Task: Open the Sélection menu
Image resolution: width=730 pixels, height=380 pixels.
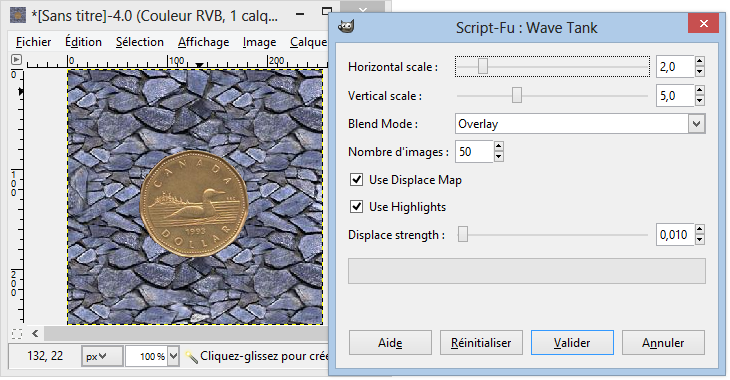Action: [x=140, y=42]
